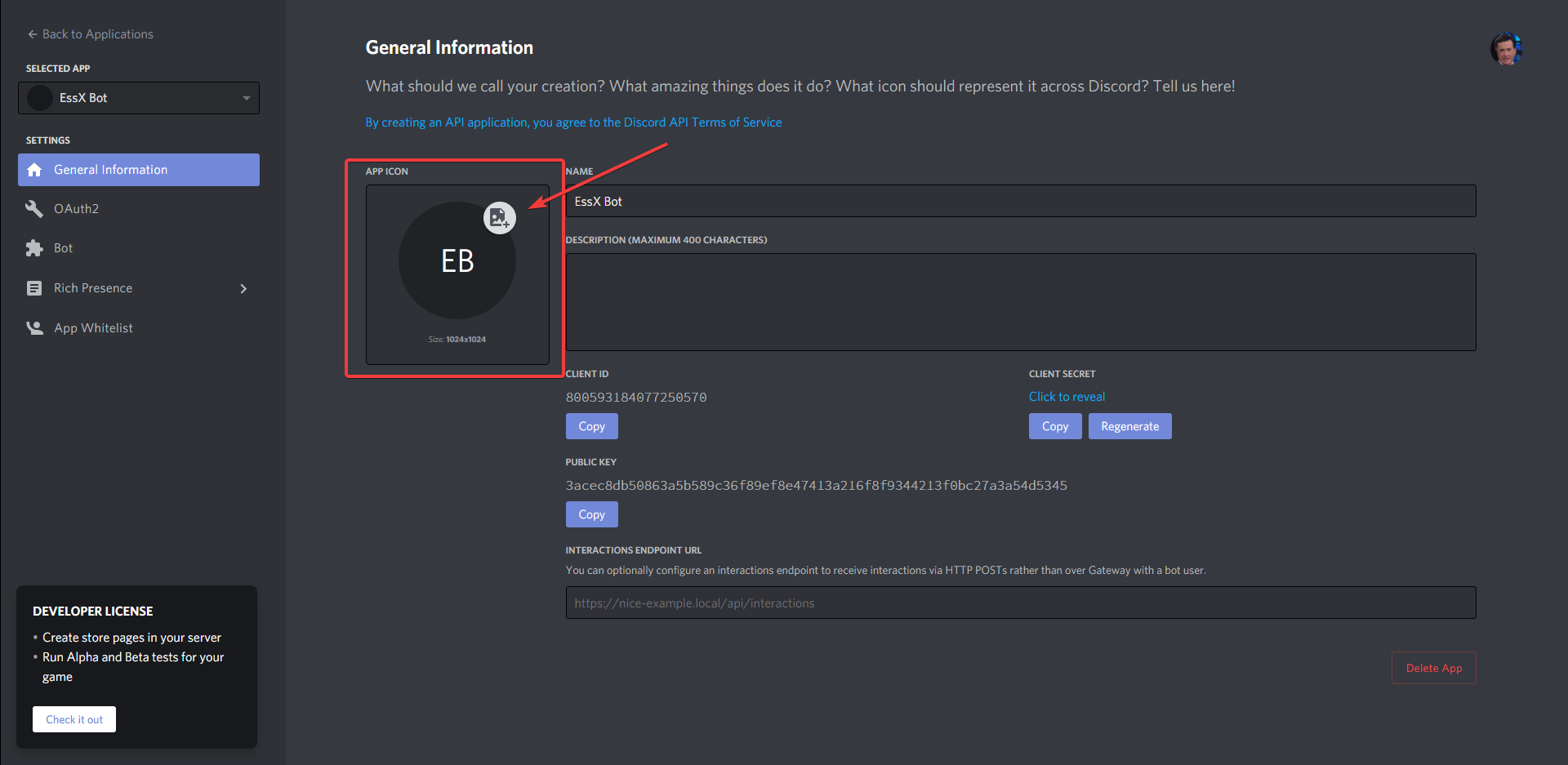This screenshot has height=765, width=1568.
Task: Click the home icon beside General Information
Action: 34,170
